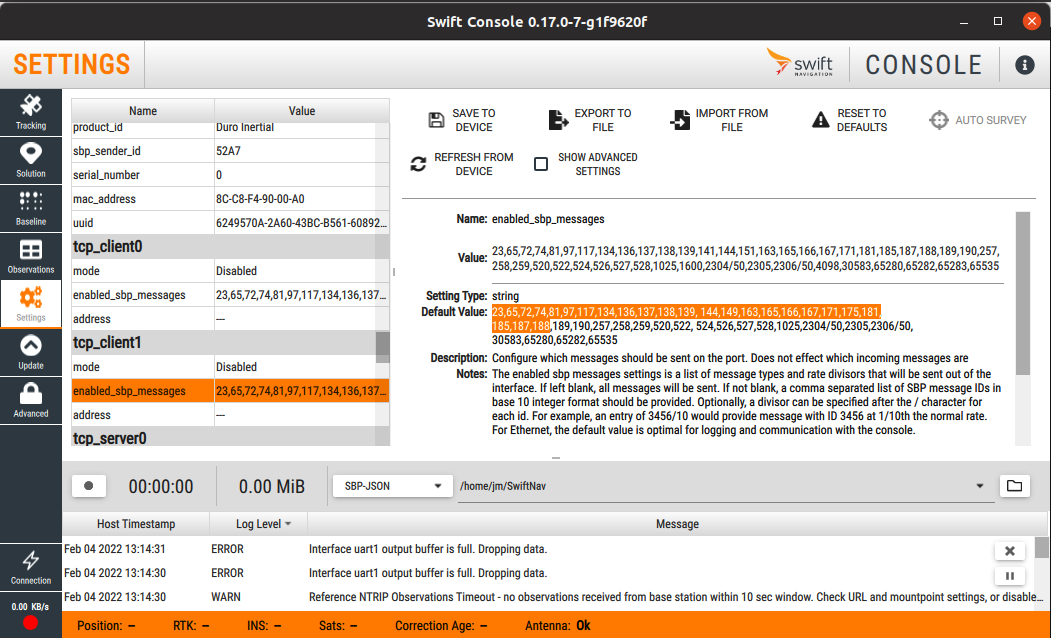Open the SBP-JSON format dropdown

point(391,486)
